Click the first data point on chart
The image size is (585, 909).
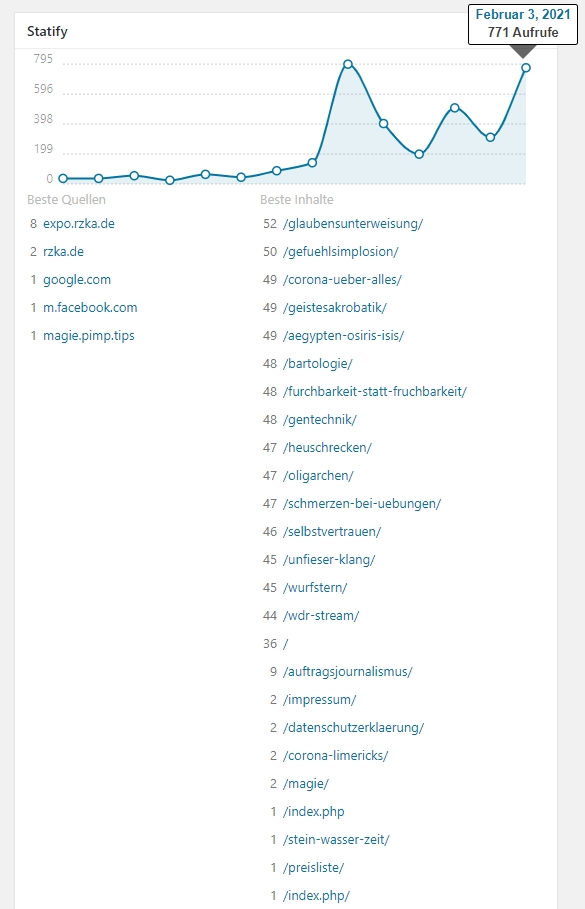pos(63,179)
